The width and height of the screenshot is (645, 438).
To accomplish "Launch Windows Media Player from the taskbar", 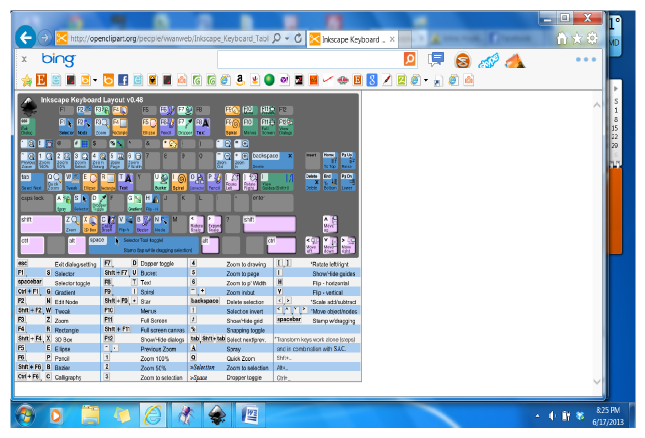I will click(56, 415).
